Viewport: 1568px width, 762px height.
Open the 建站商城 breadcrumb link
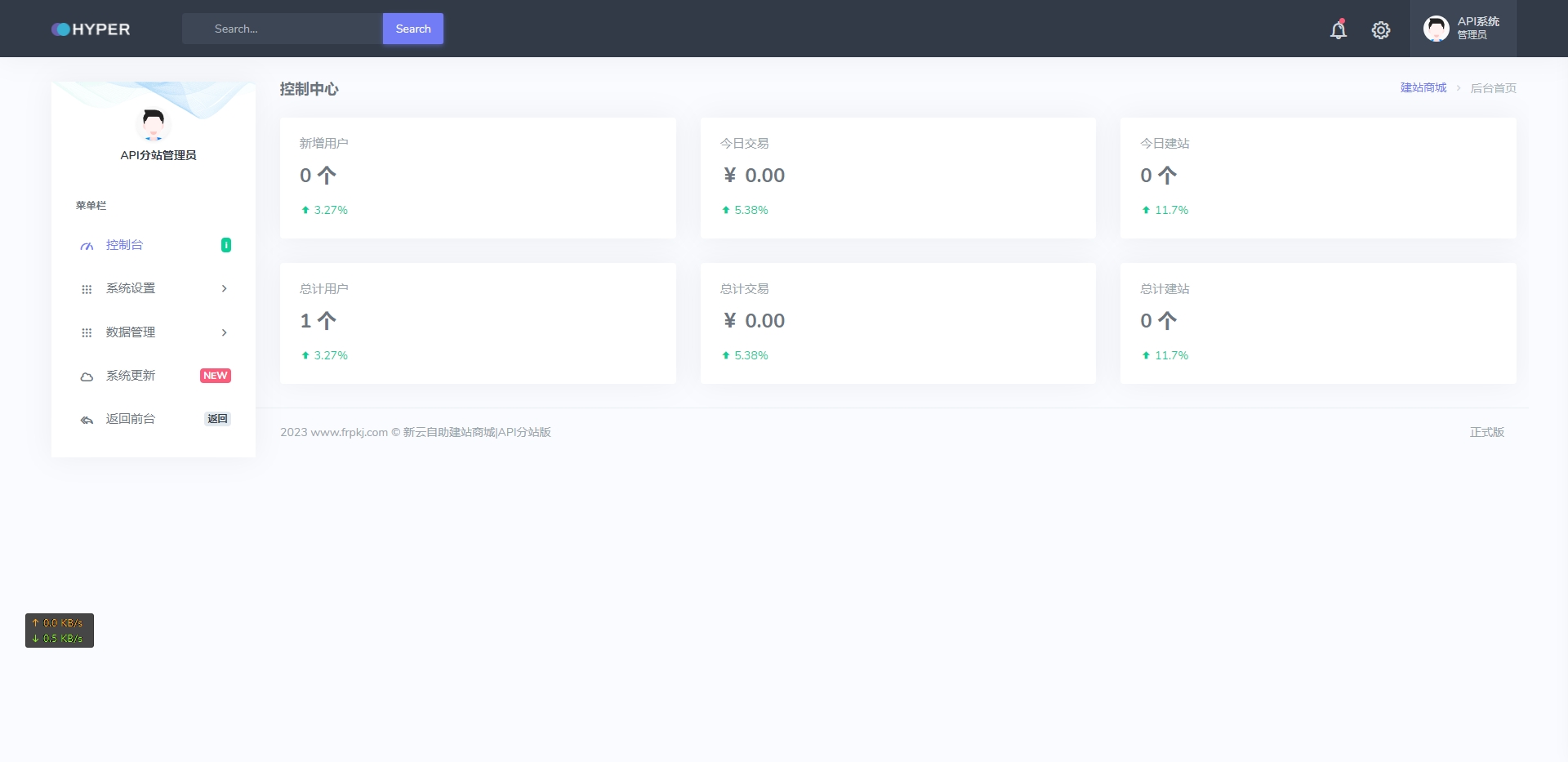tap(1423, 87)
